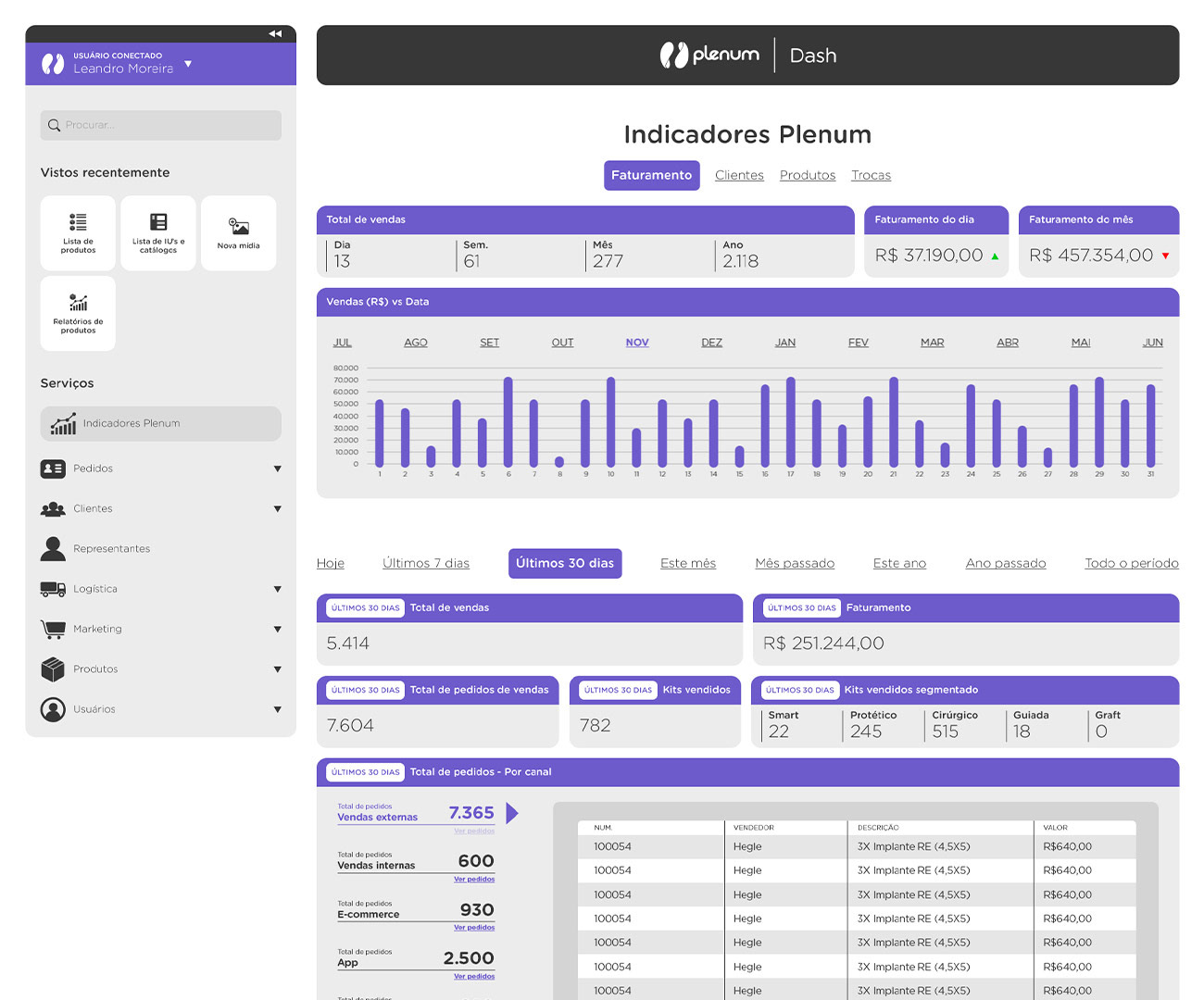Select the Últimos 30 dias filter
The image size is (1204, 1000).
565,563
